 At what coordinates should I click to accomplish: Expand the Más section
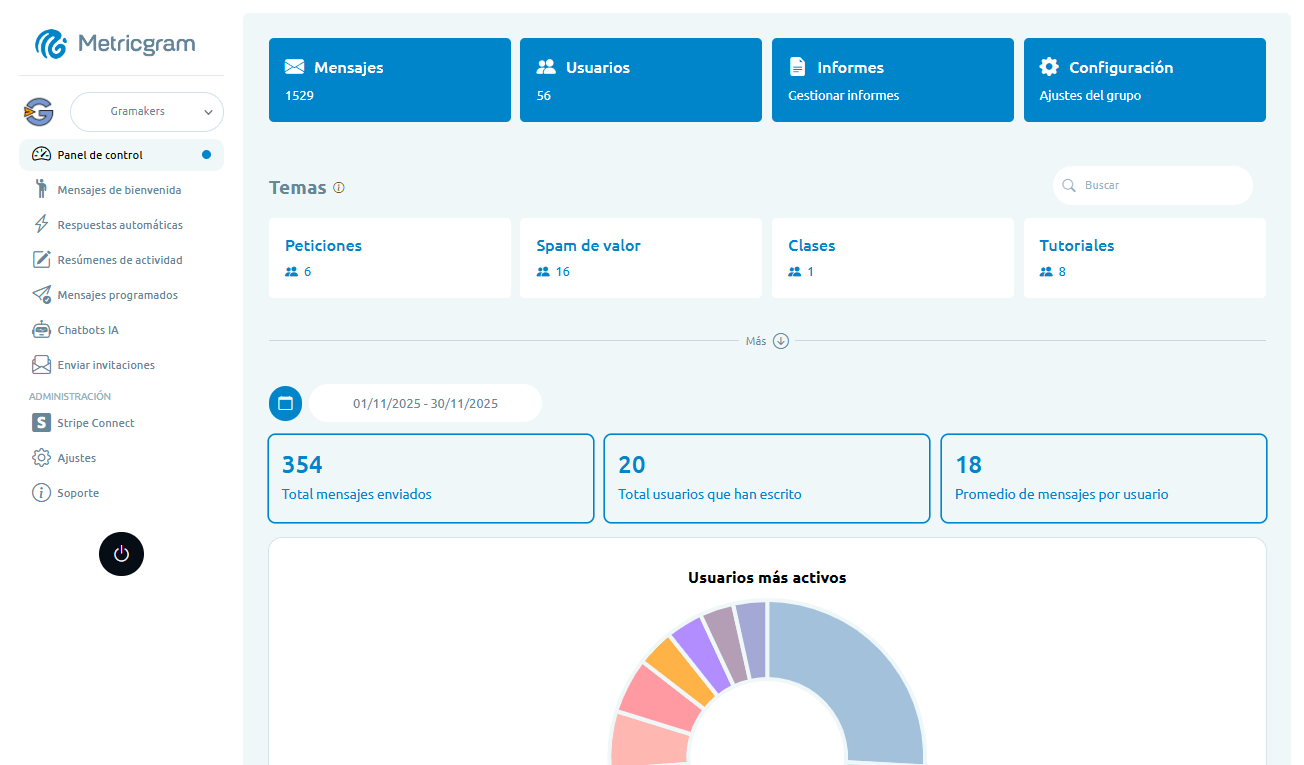(766, 340)
